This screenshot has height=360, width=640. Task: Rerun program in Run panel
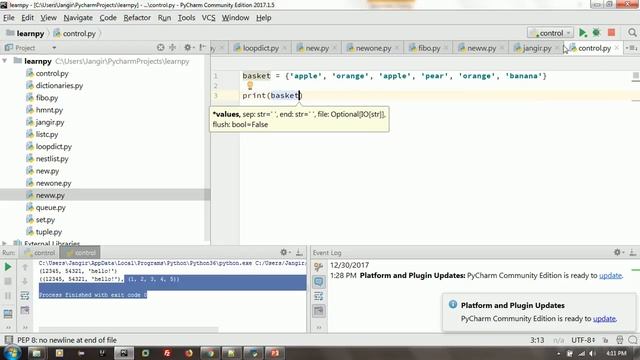coord(8,267)
